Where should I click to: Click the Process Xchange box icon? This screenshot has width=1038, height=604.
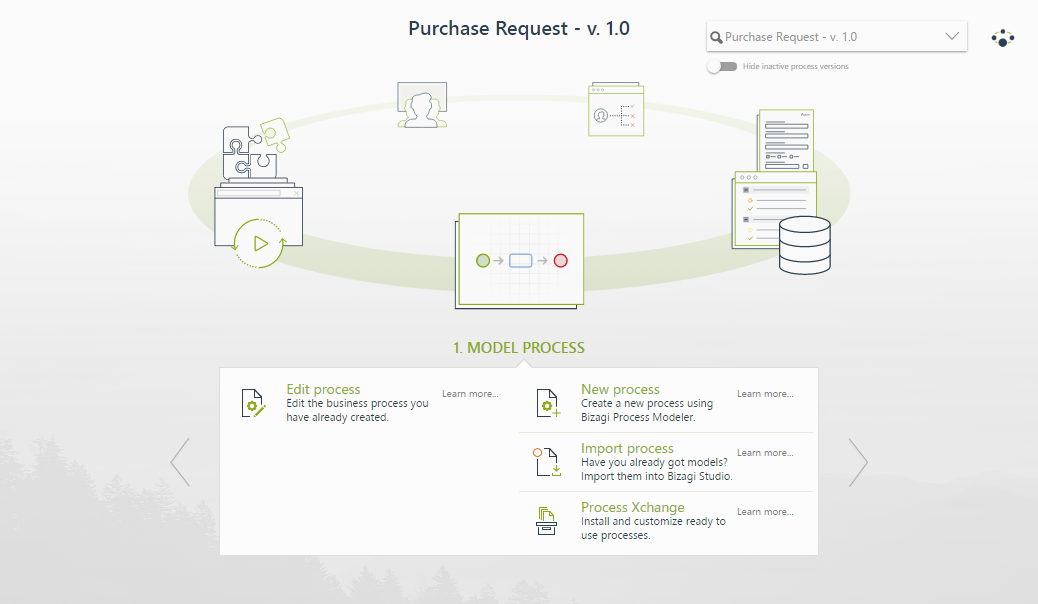point(546,521)
